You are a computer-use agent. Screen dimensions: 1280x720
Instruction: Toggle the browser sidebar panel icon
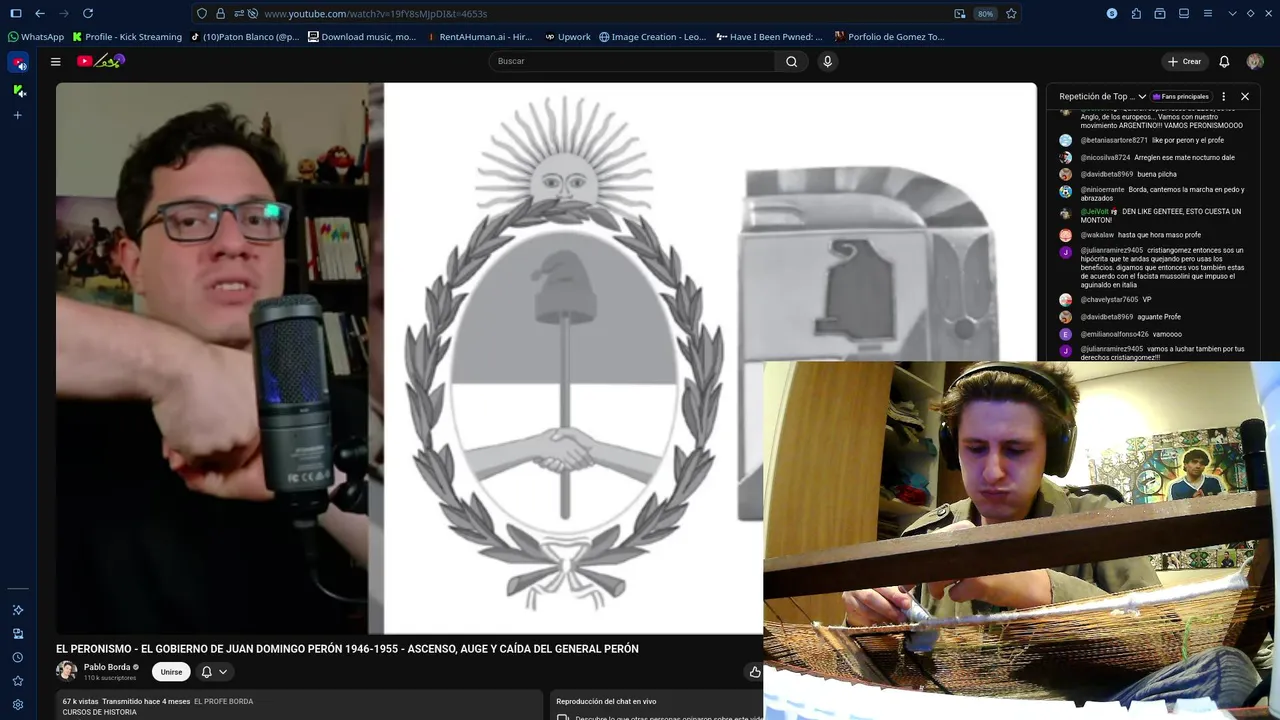[16, 13]
